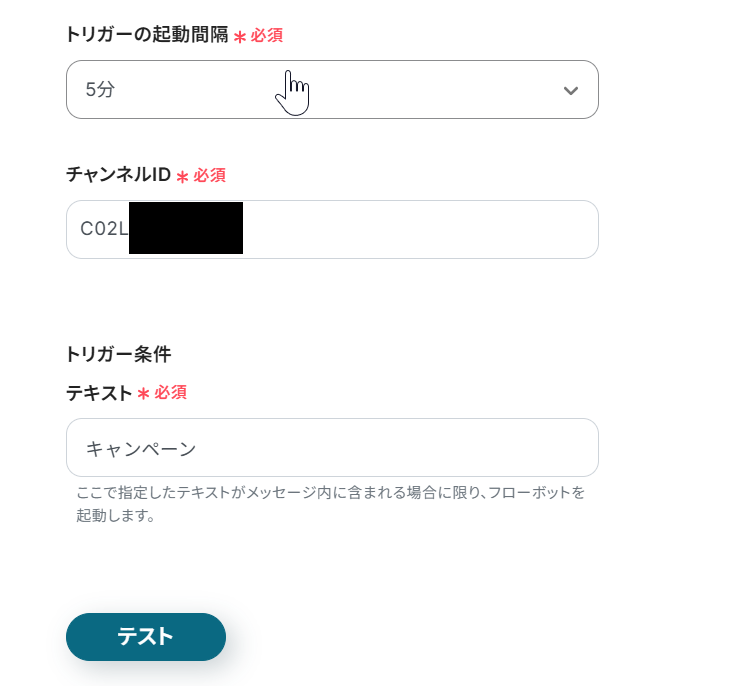Screen dimensions: 751x686
Task: Click the 必須 marker next to テキスト
Action: coord(171,393)
